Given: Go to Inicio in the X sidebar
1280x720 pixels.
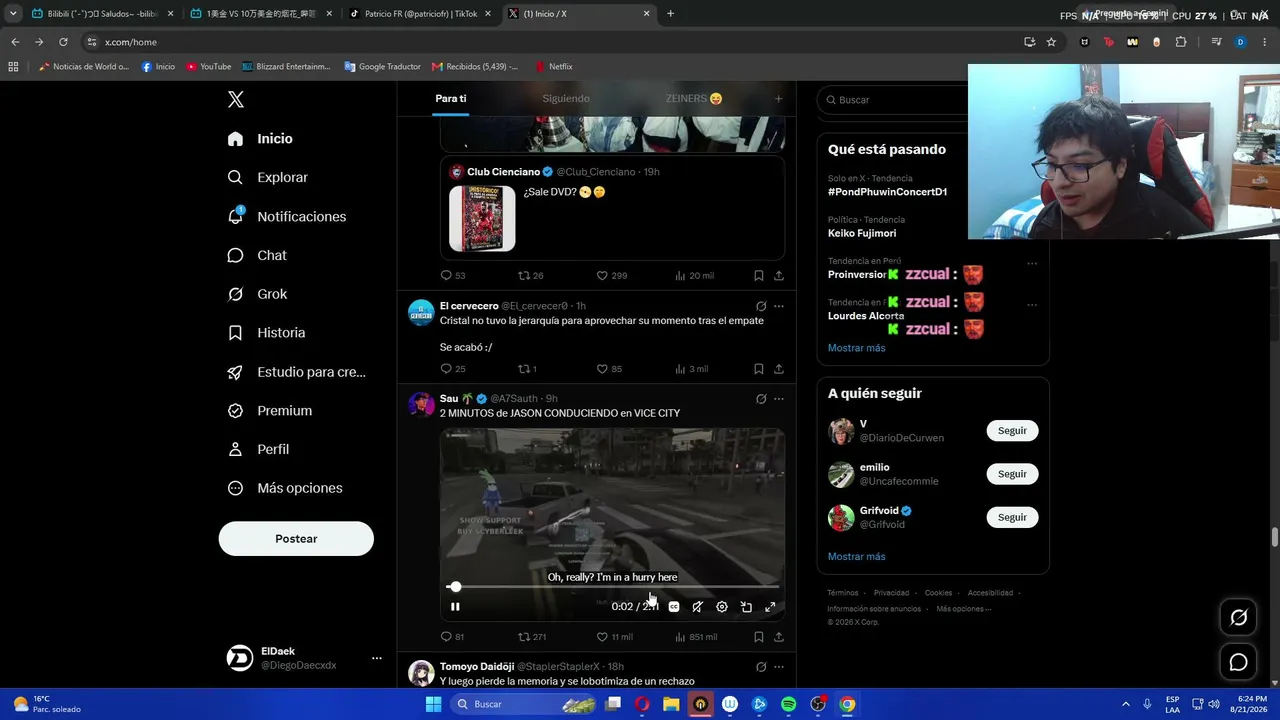Looking at the screenshot, I should (x=260, y=139).
